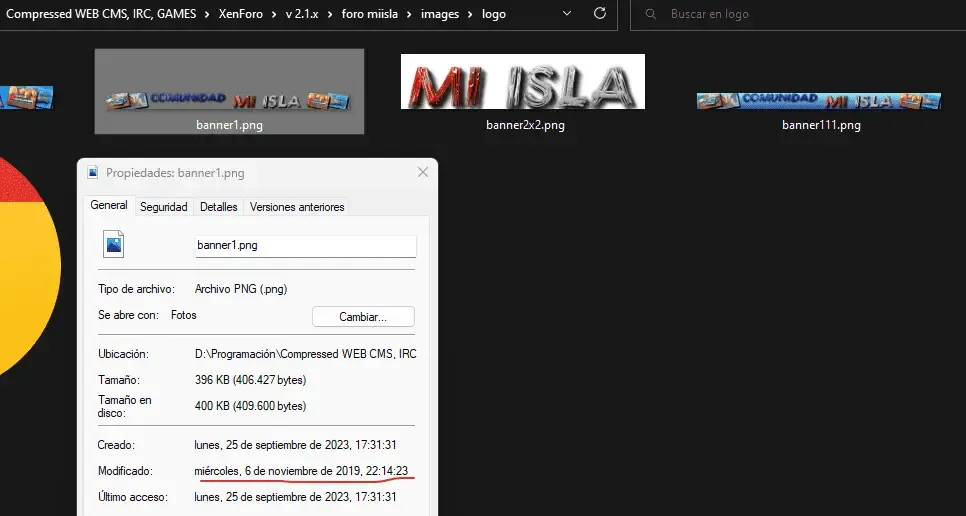Open 'images' breadcrumb folder
The image size is (966, 516).
[440, 14]
